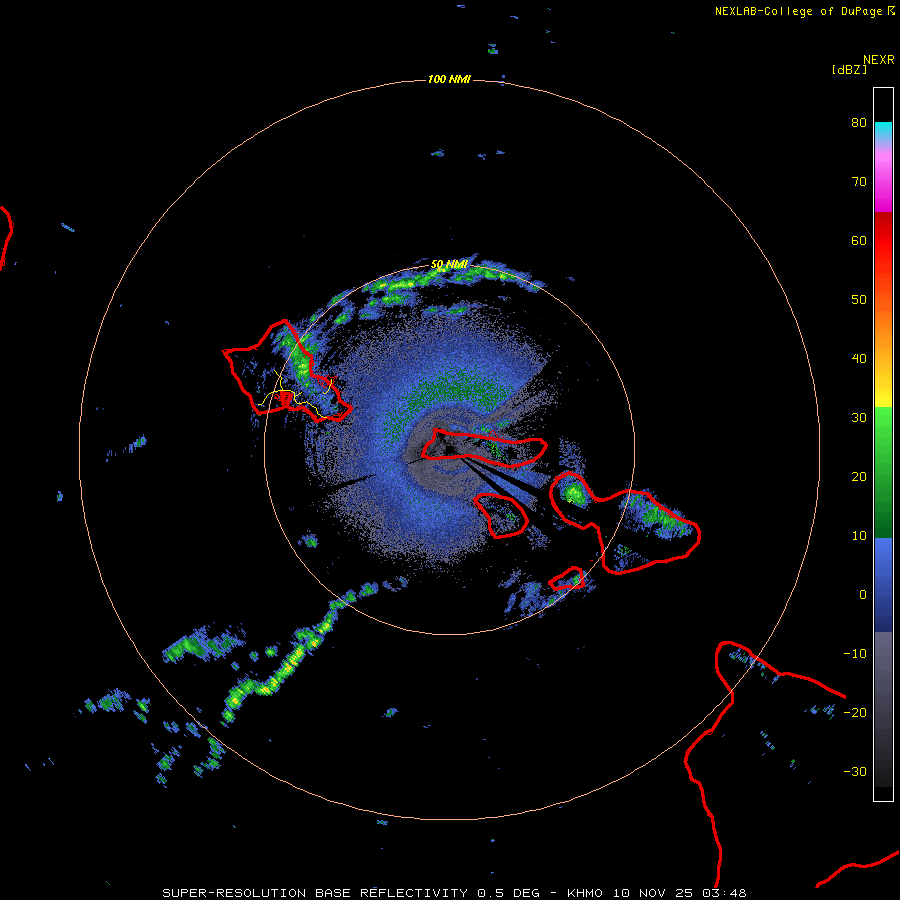The height and width of the screenshot is (900, 900).
Task: Click the "20" value on dBZ scale
Action: point(859,476)
